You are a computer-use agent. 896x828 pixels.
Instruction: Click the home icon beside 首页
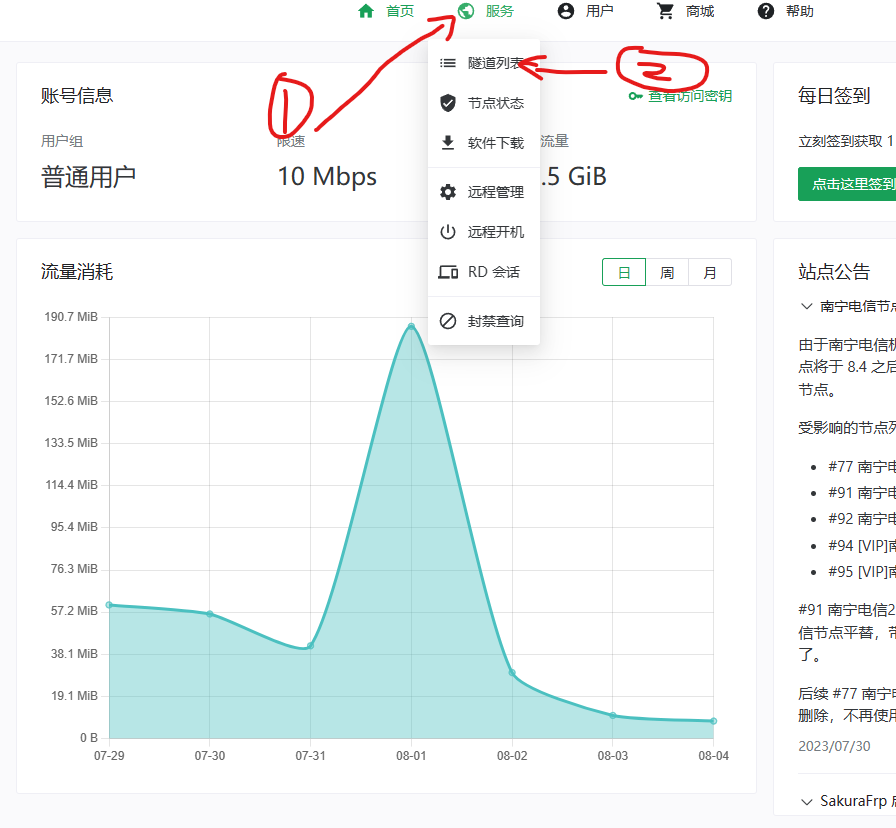point(366,11)
